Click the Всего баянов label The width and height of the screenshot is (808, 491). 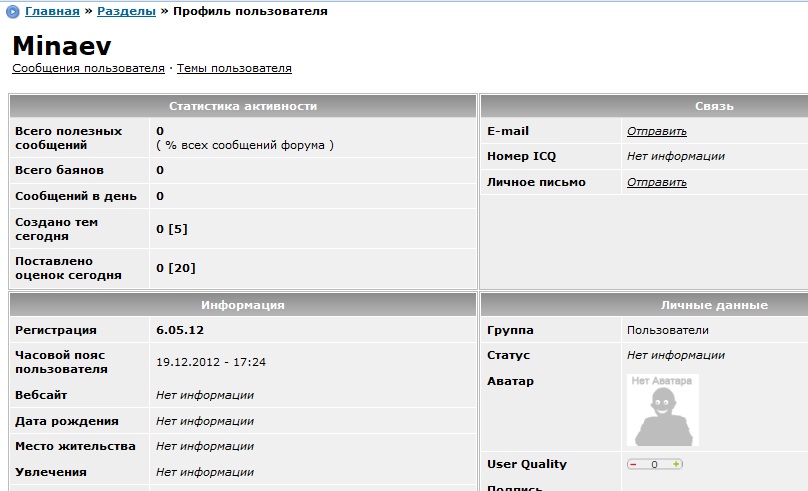tap(59, 170)
